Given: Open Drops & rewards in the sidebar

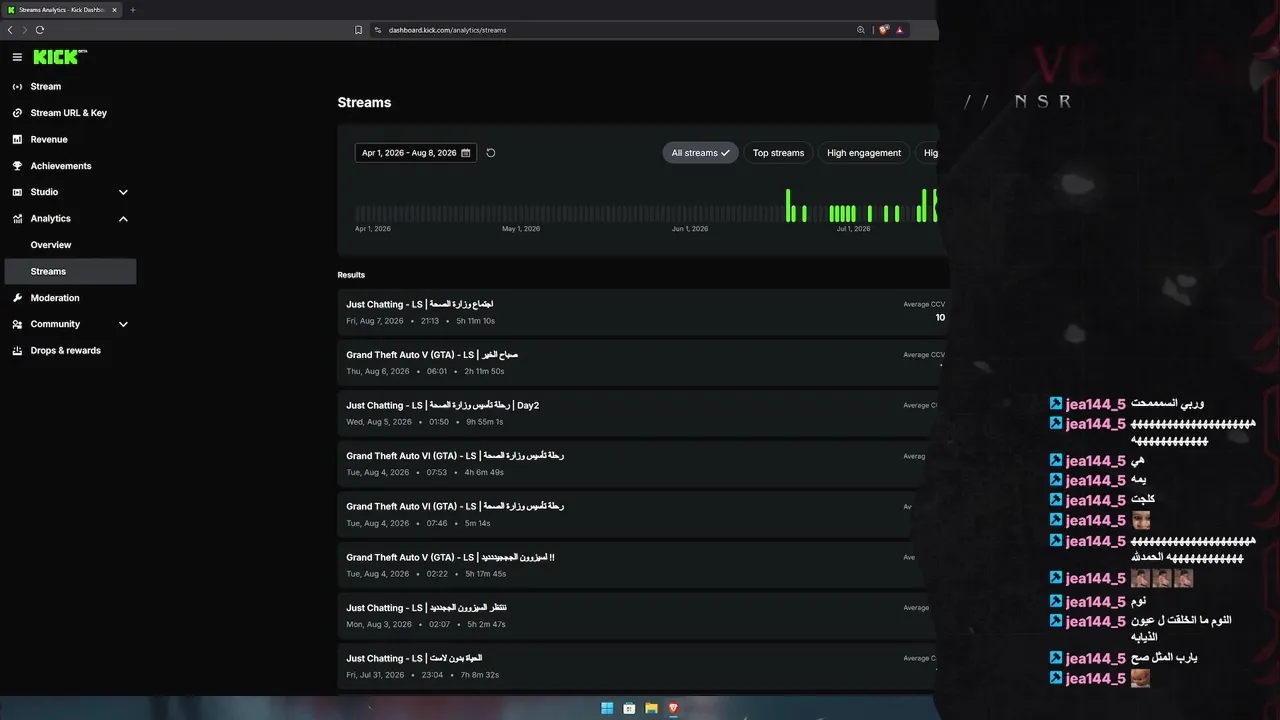Looking at the screenshot, I should click(x=70, y=351).
